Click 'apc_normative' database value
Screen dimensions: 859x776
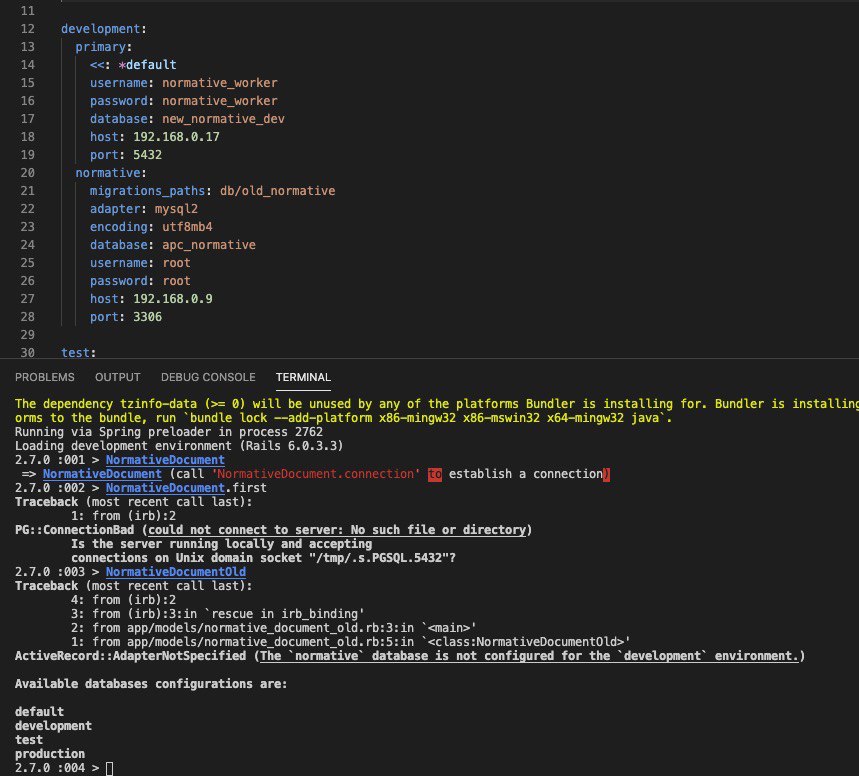[209, 245]
